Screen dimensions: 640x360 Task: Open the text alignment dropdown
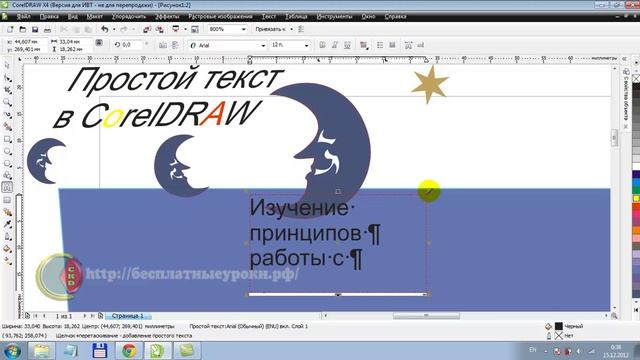[363, 45]
